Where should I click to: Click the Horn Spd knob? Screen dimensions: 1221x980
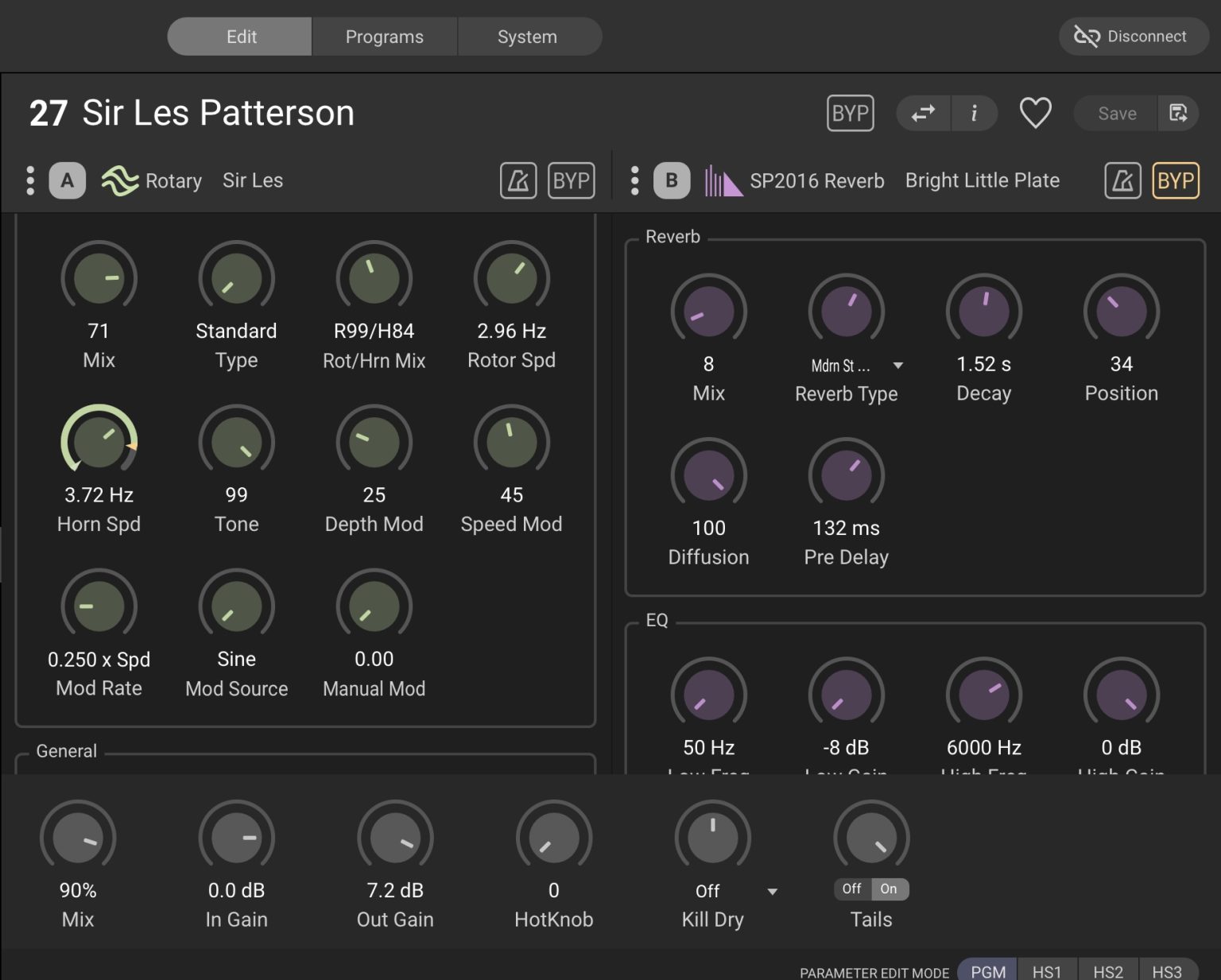click(x=99, y=442)
